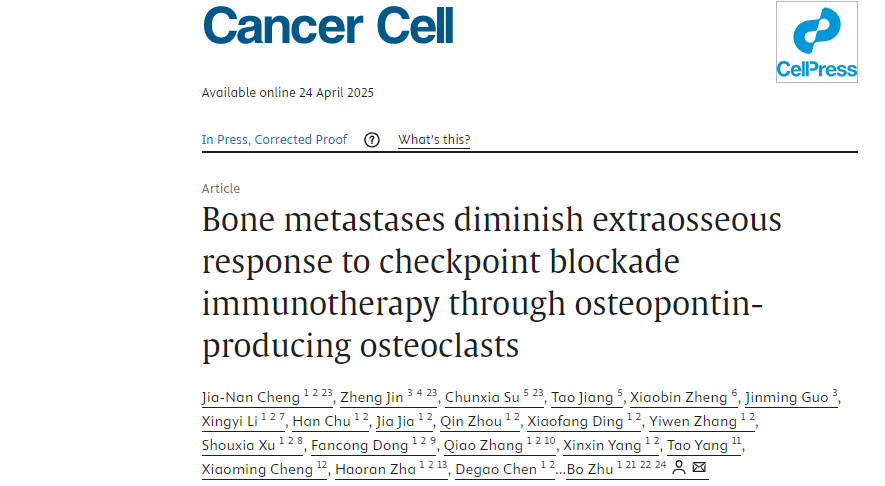The image size is (885, 486).
Task: Open the "What's this?" explanation
Action: click(434, 140)
